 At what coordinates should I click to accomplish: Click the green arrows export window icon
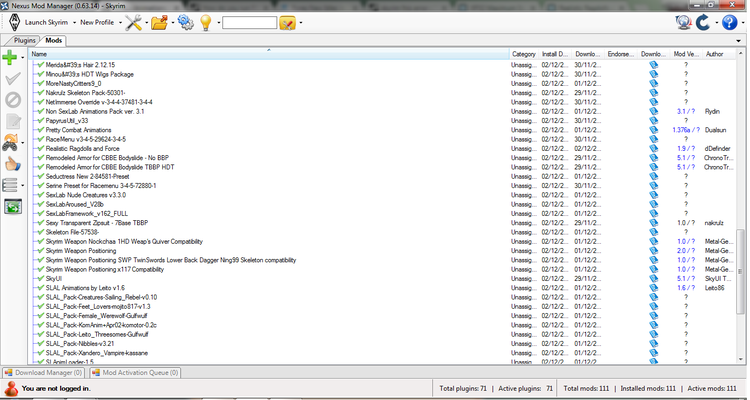pos(13,206)
